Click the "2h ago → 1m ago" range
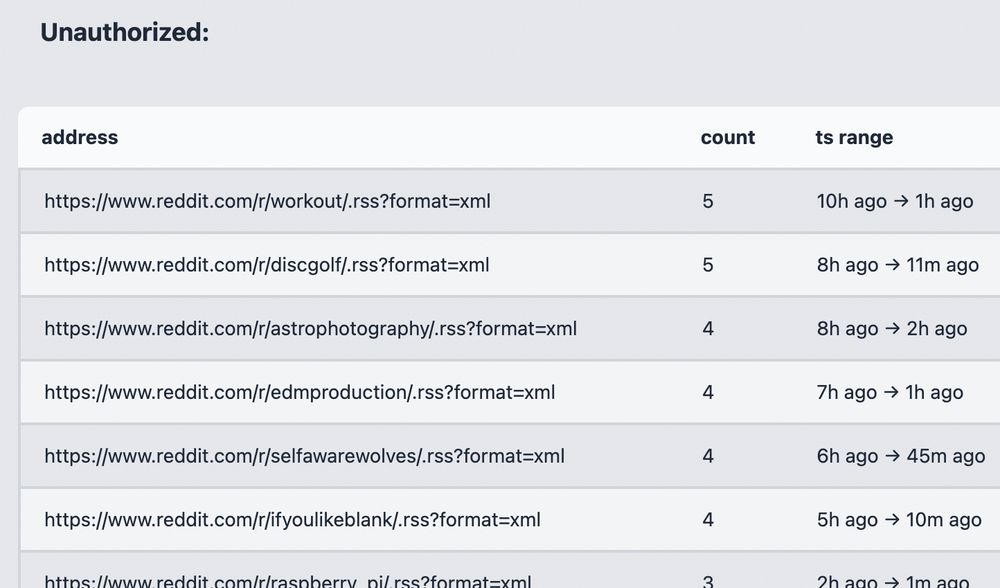Viewport: 1000px width, 588px height. pos(893,581)
